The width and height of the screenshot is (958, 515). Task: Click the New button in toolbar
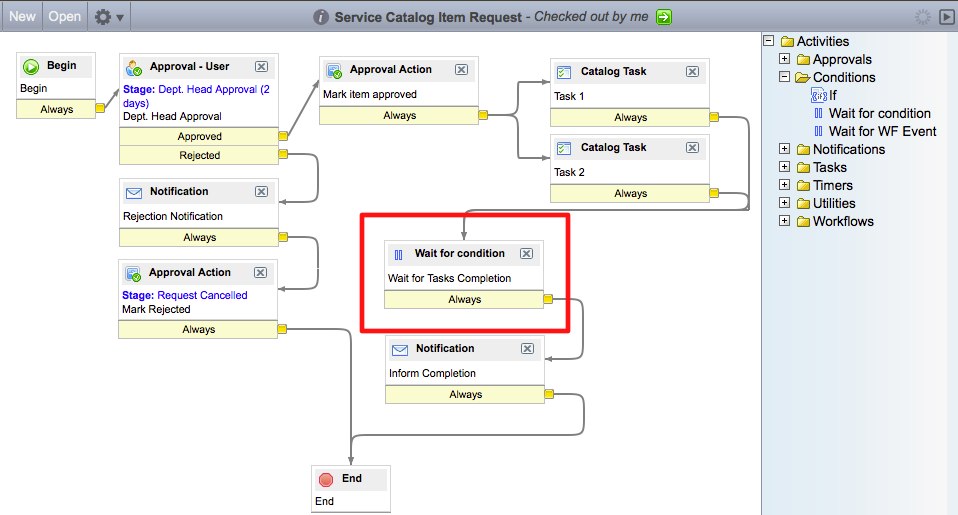click(x=22, y=17)
